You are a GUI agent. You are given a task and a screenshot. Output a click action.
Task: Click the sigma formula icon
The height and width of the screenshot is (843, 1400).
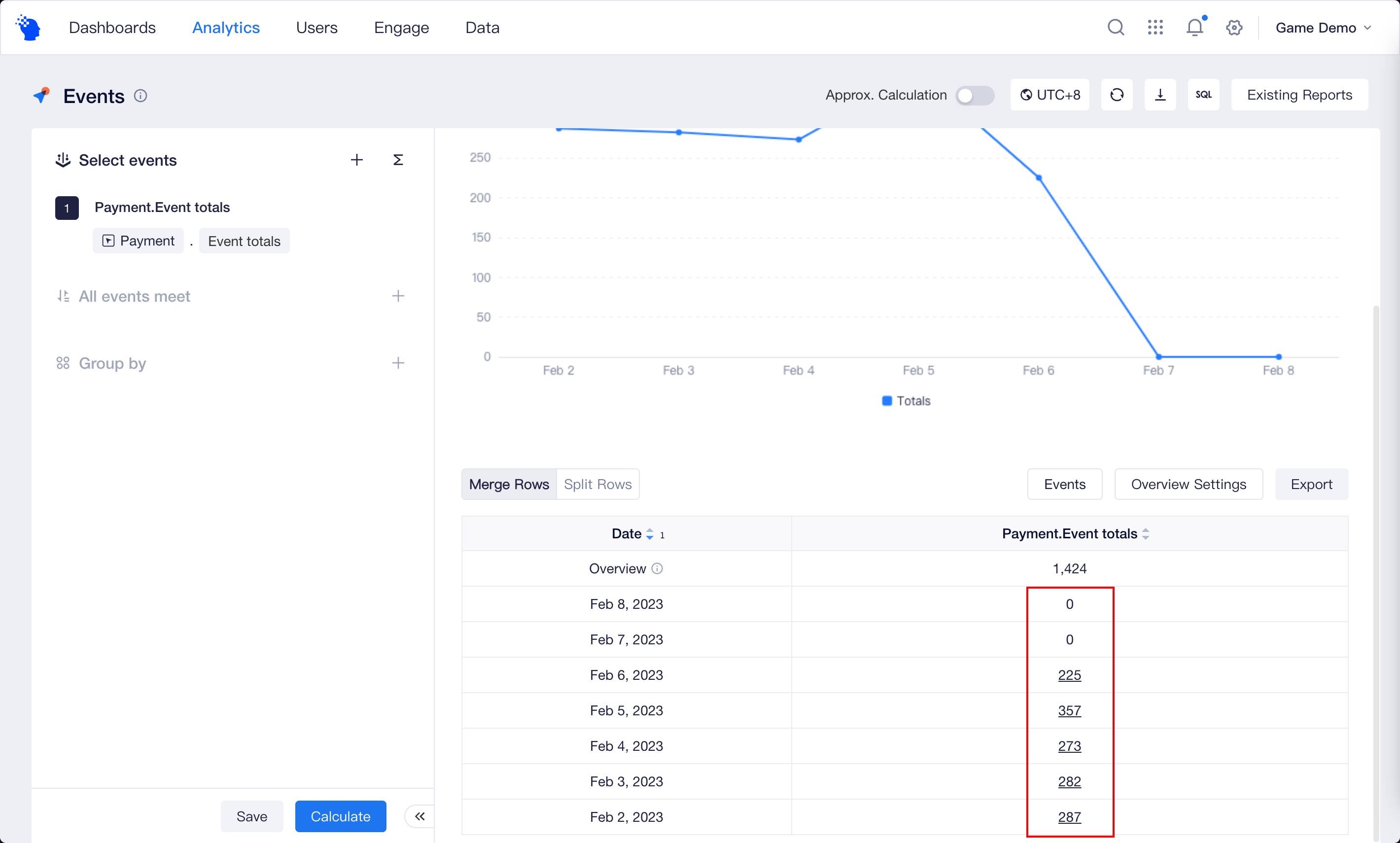(x=398, y=160)
